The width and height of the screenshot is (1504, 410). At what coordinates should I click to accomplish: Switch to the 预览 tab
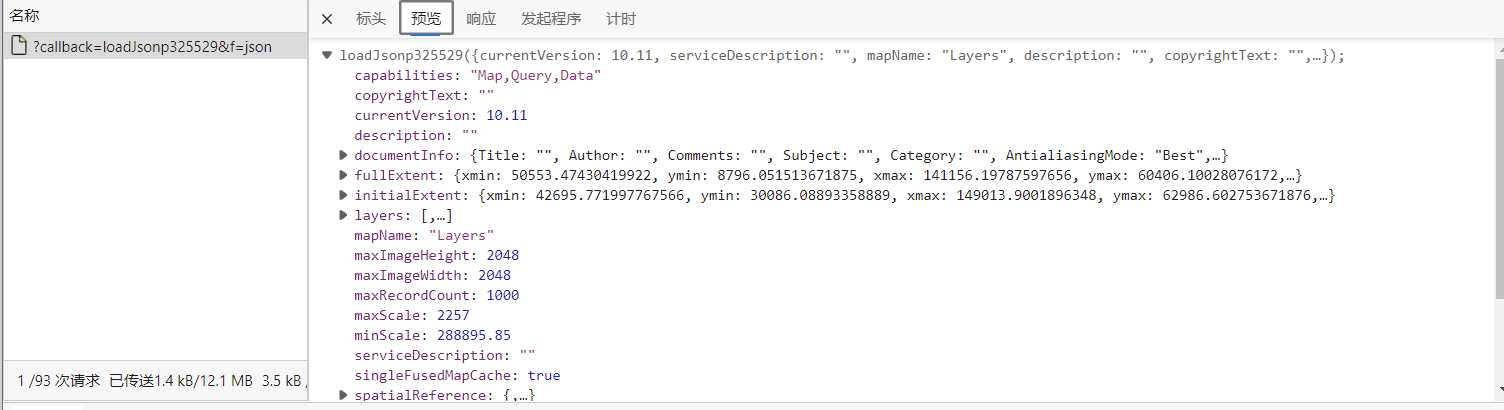[426, 19]
